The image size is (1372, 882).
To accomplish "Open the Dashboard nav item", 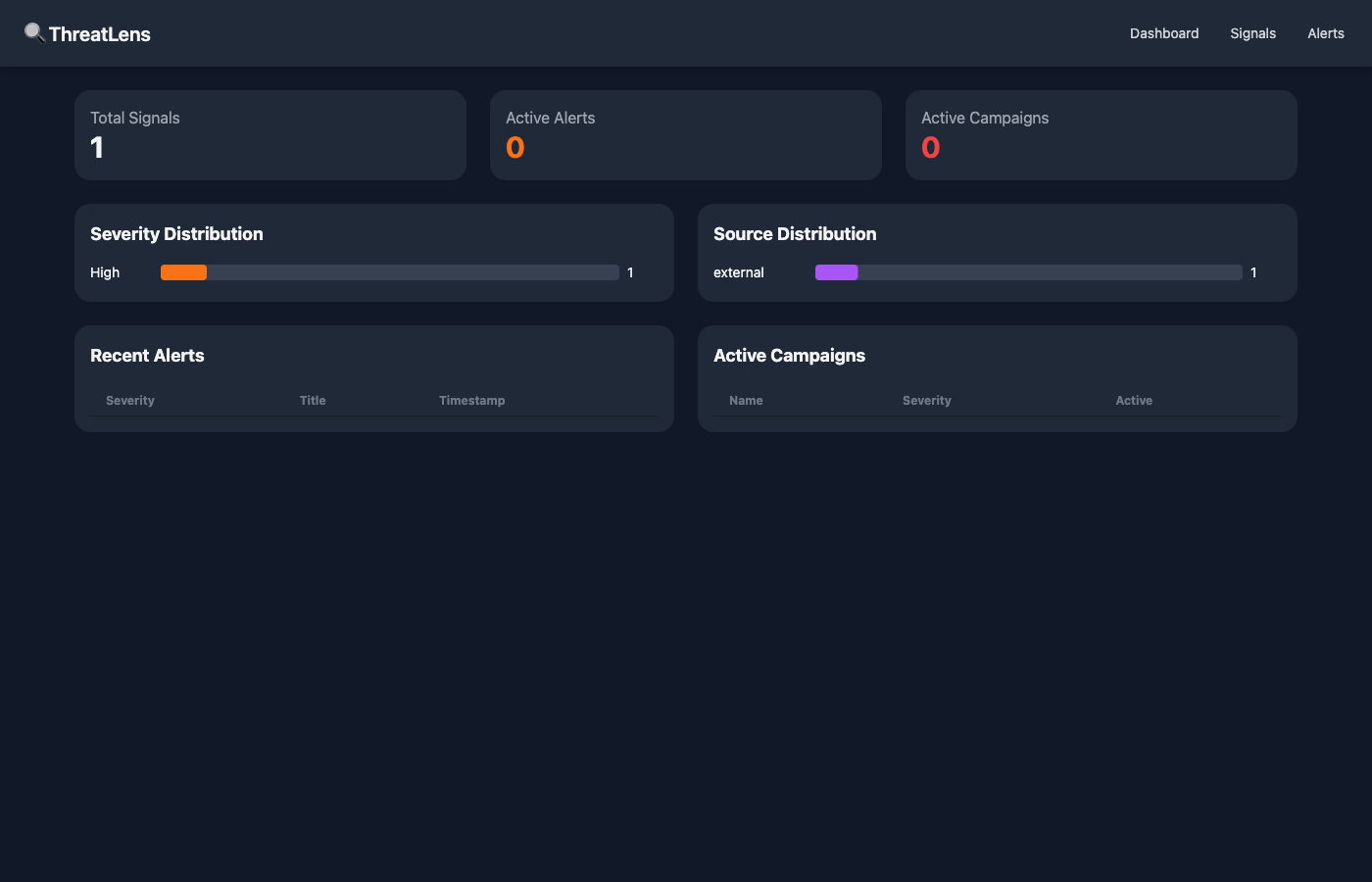I will 1164,33.
